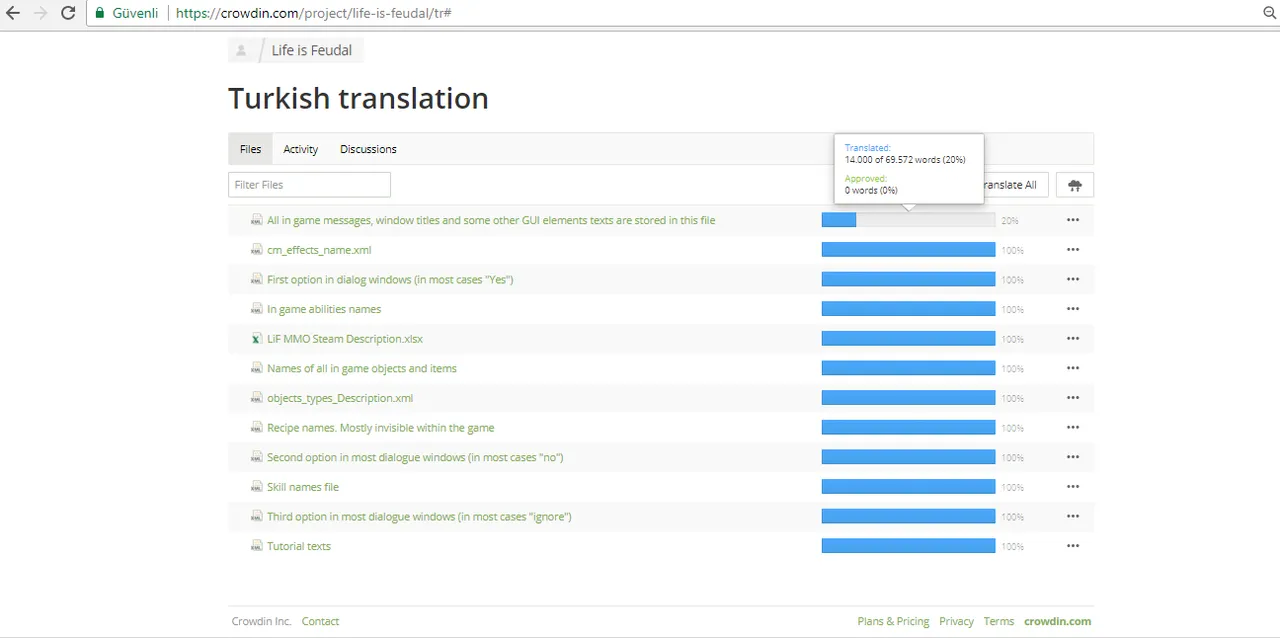Screen dimensions: 1280x638
Task: Click file icon beside All in game messages
Action: [x=257, y=220]
